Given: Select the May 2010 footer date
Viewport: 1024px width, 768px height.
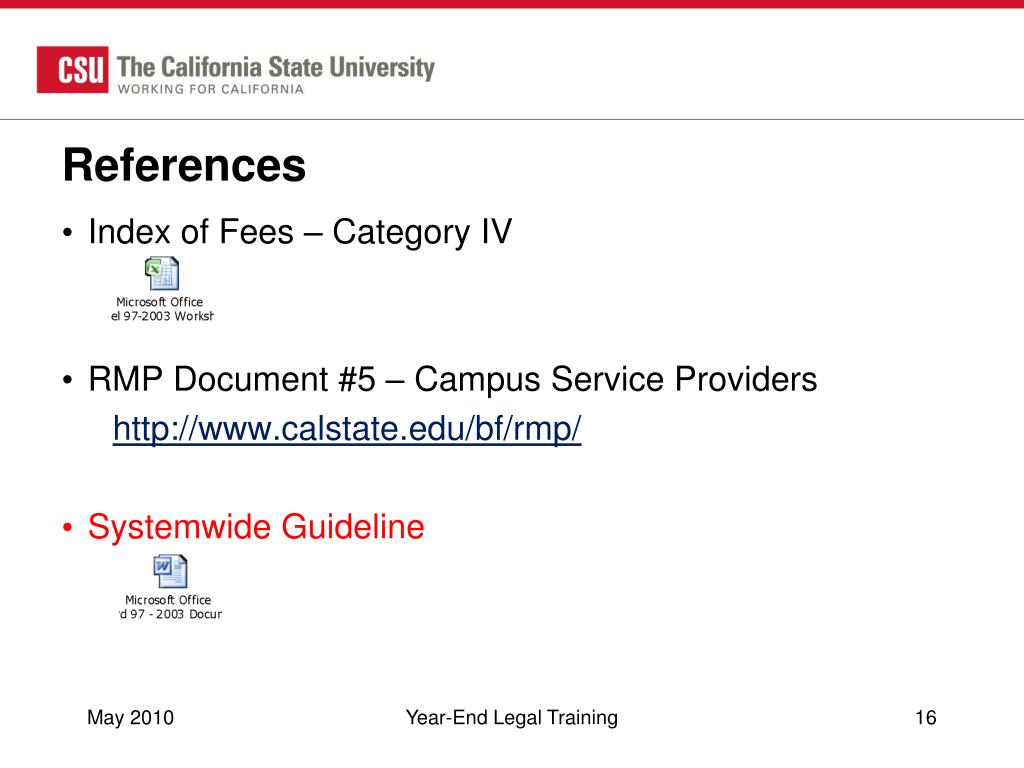Looking at the screenshot, I should 131,717.
